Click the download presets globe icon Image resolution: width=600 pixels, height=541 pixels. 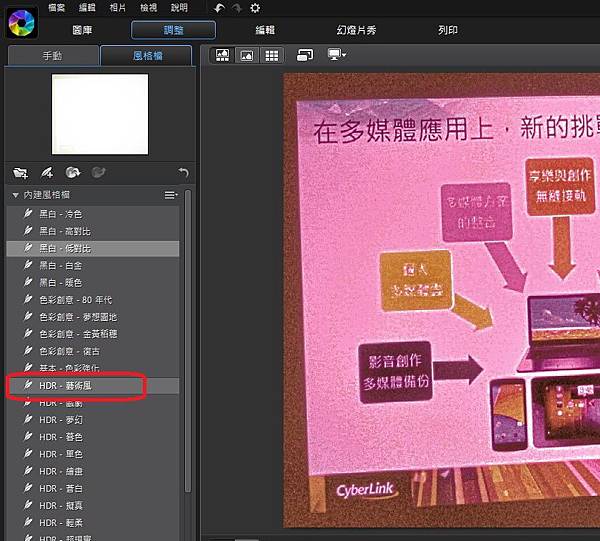click(x=73, y=173)
